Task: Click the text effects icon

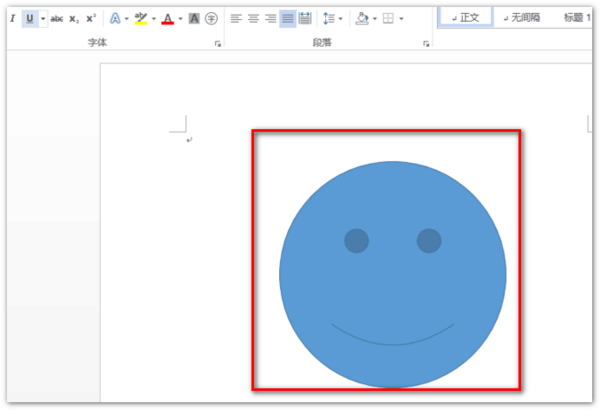Action: (x=115, y=18)
